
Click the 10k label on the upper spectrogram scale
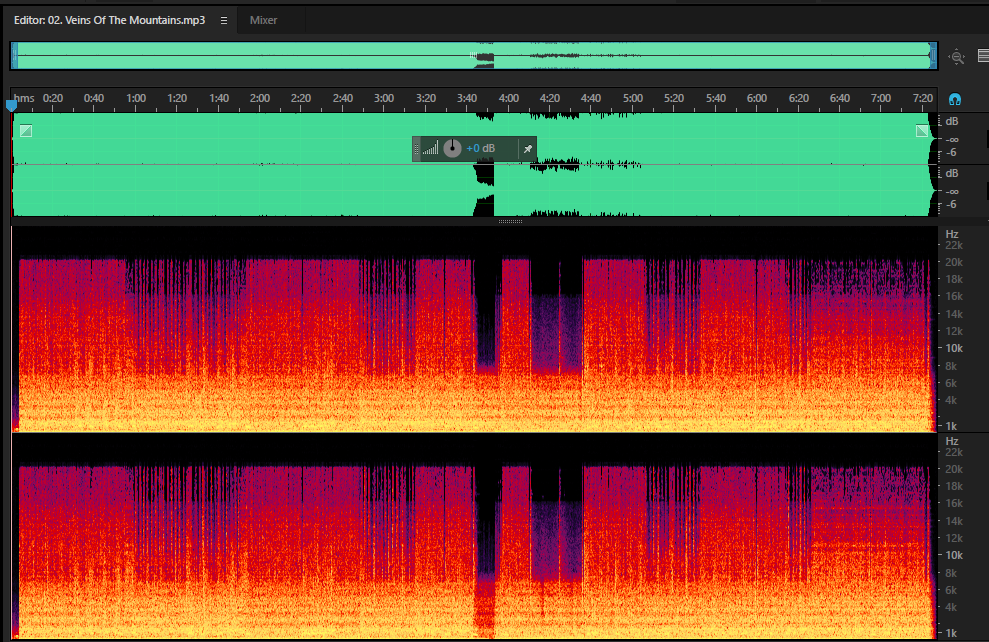[x=954, y=348]
